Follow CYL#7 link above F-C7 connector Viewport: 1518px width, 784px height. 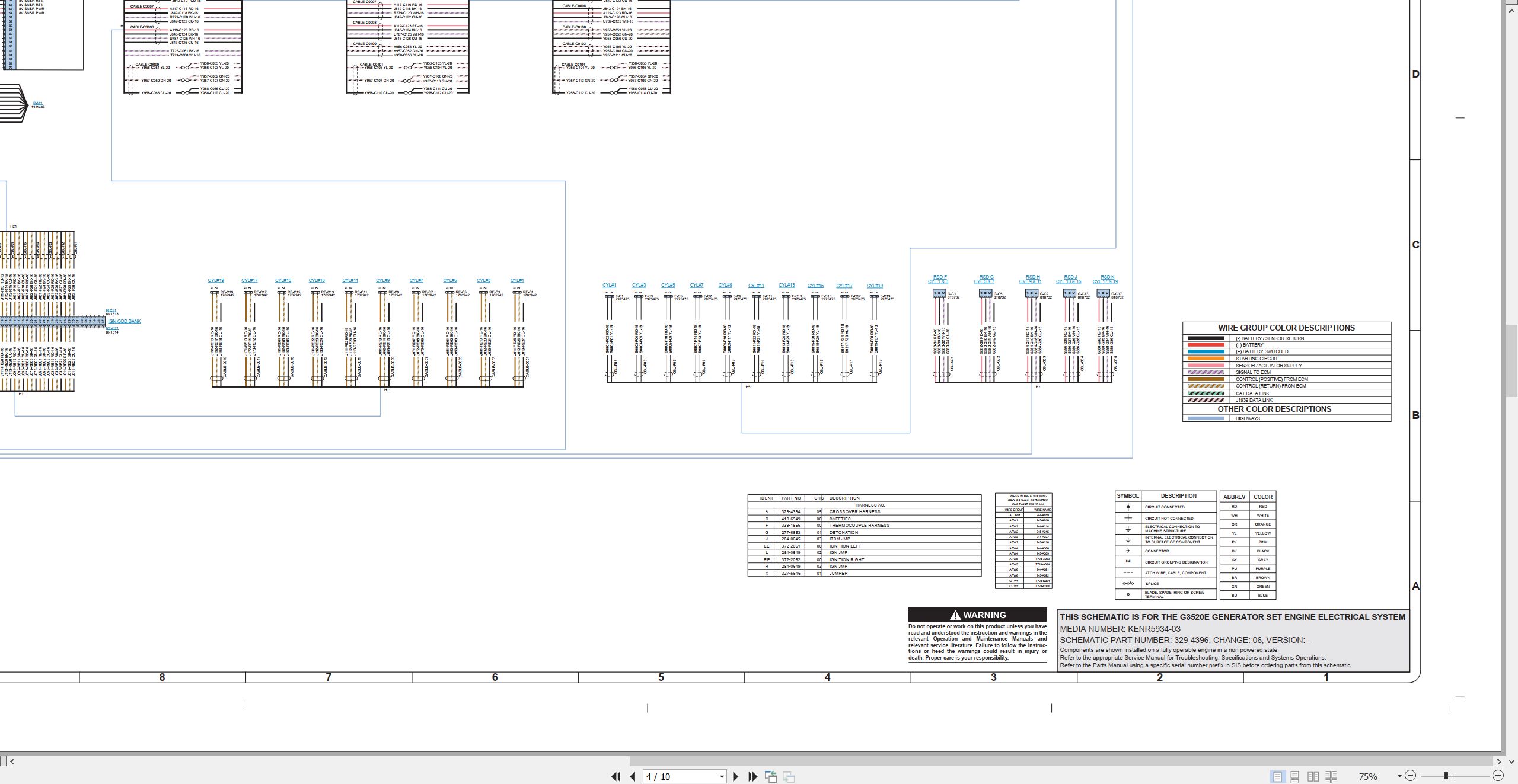click(x=697, y=286)
